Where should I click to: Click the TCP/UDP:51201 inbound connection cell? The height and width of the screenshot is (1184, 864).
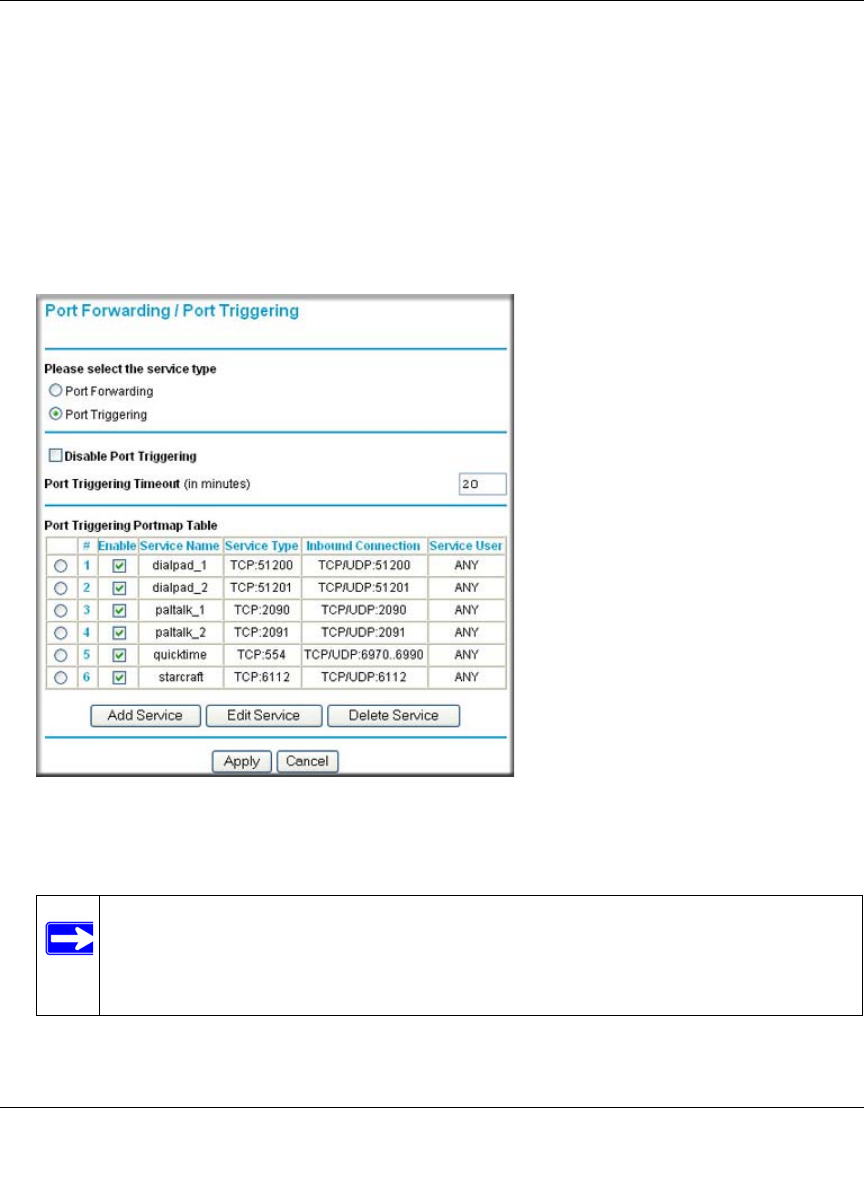pos(364,587)
